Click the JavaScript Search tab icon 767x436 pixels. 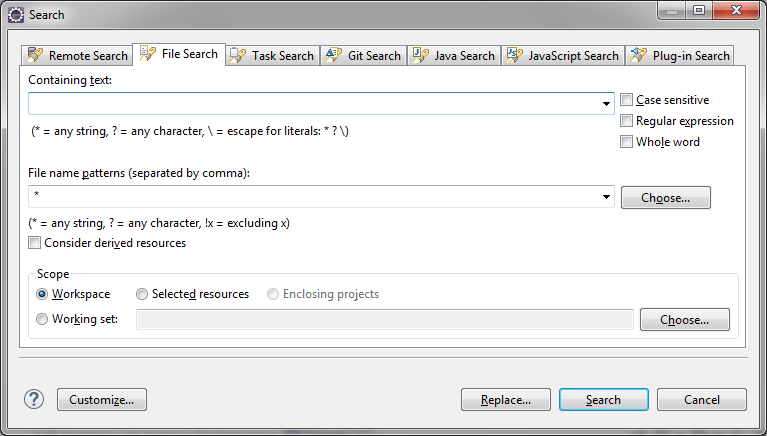point(514,55)
